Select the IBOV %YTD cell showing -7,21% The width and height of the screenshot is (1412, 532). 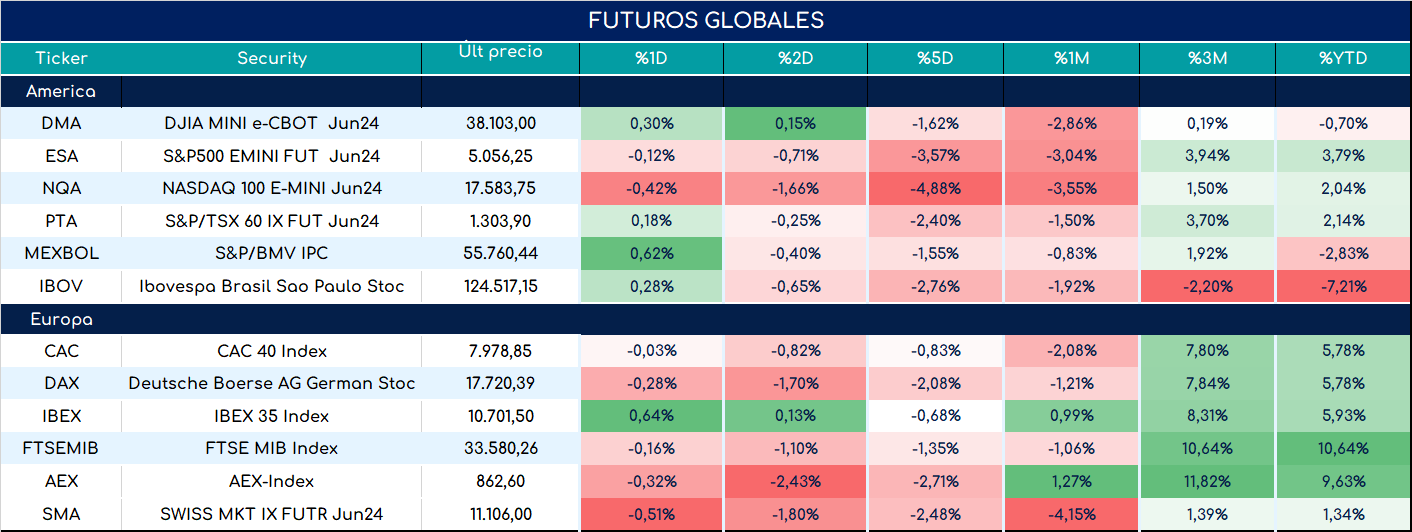1343,287
